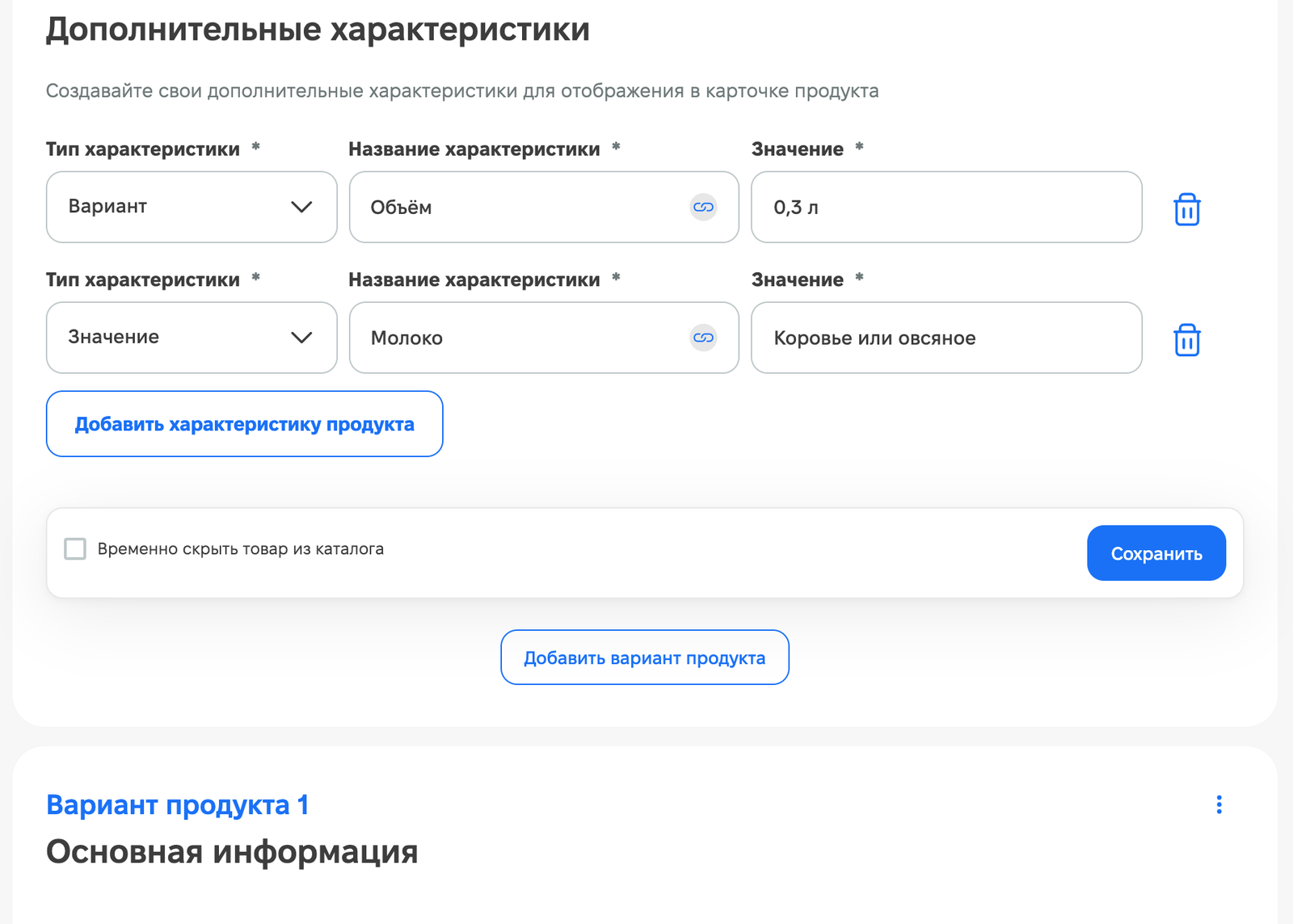Delete the Объём characteristic row
The height and width of the screenshot is (924, 1293).
1186,209
